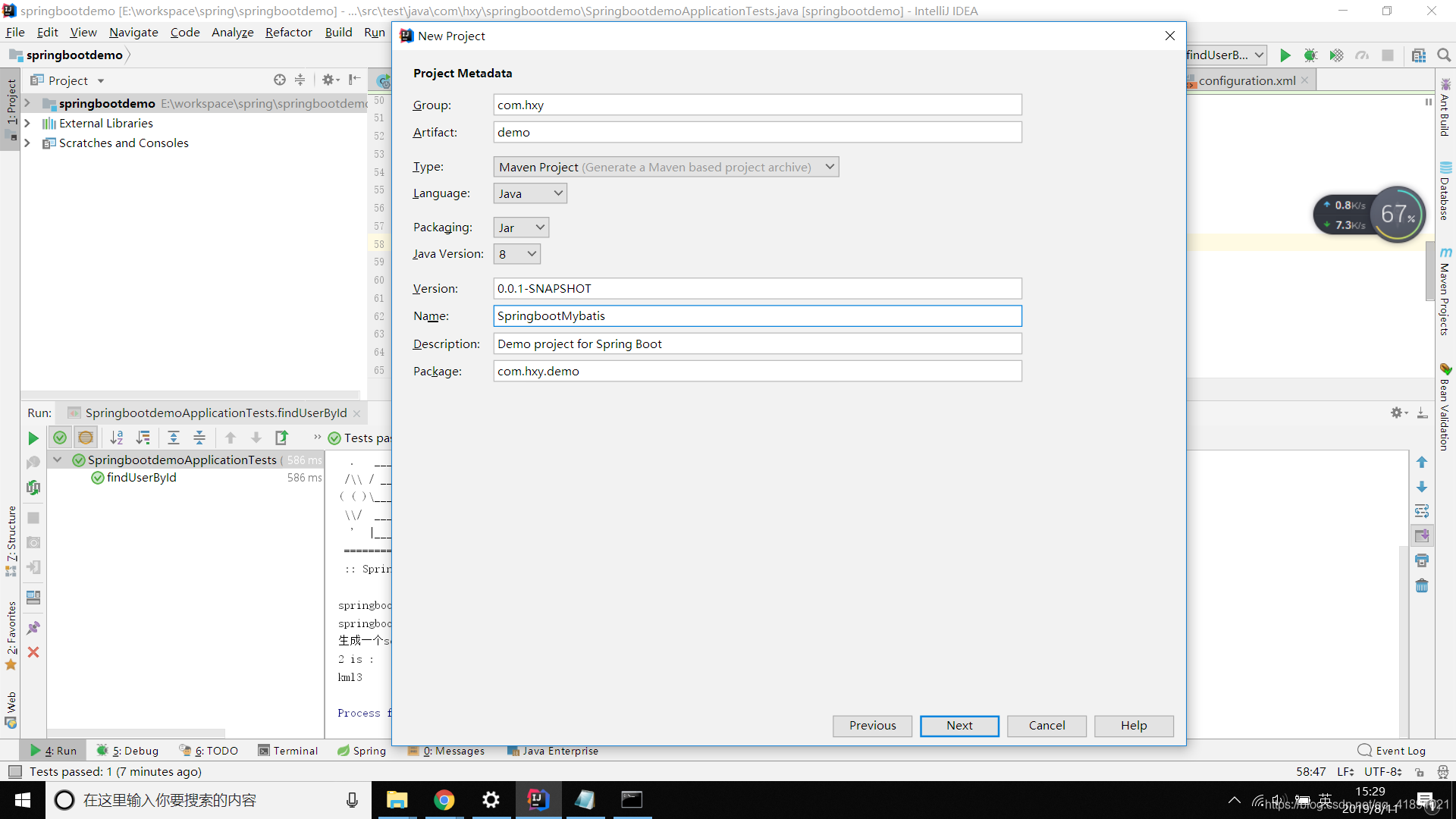Expand the springbootdemo project node
This screenshot has height=819, width=1456.
point(27,103)
